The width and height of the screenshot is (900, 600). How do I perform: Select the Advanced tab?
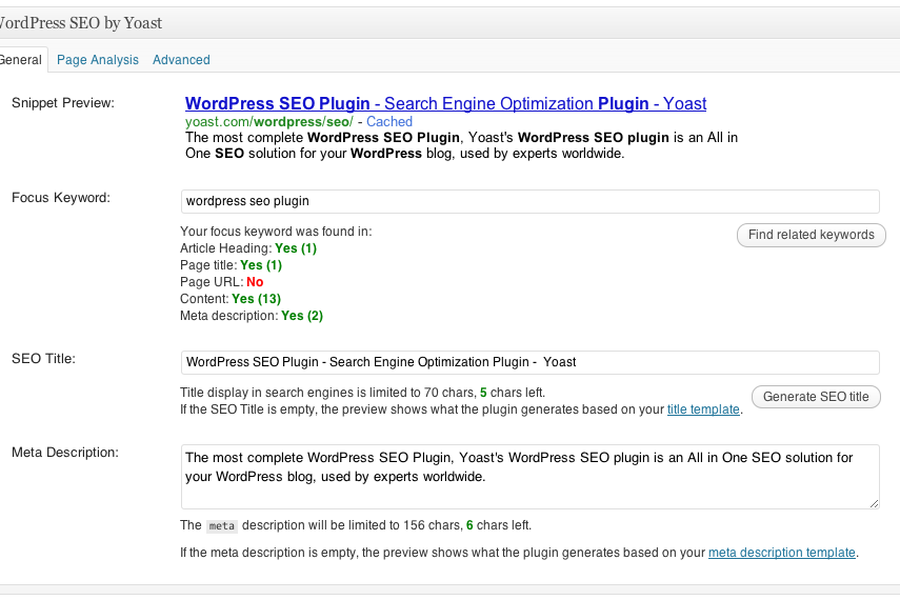(x=181, y=60)
